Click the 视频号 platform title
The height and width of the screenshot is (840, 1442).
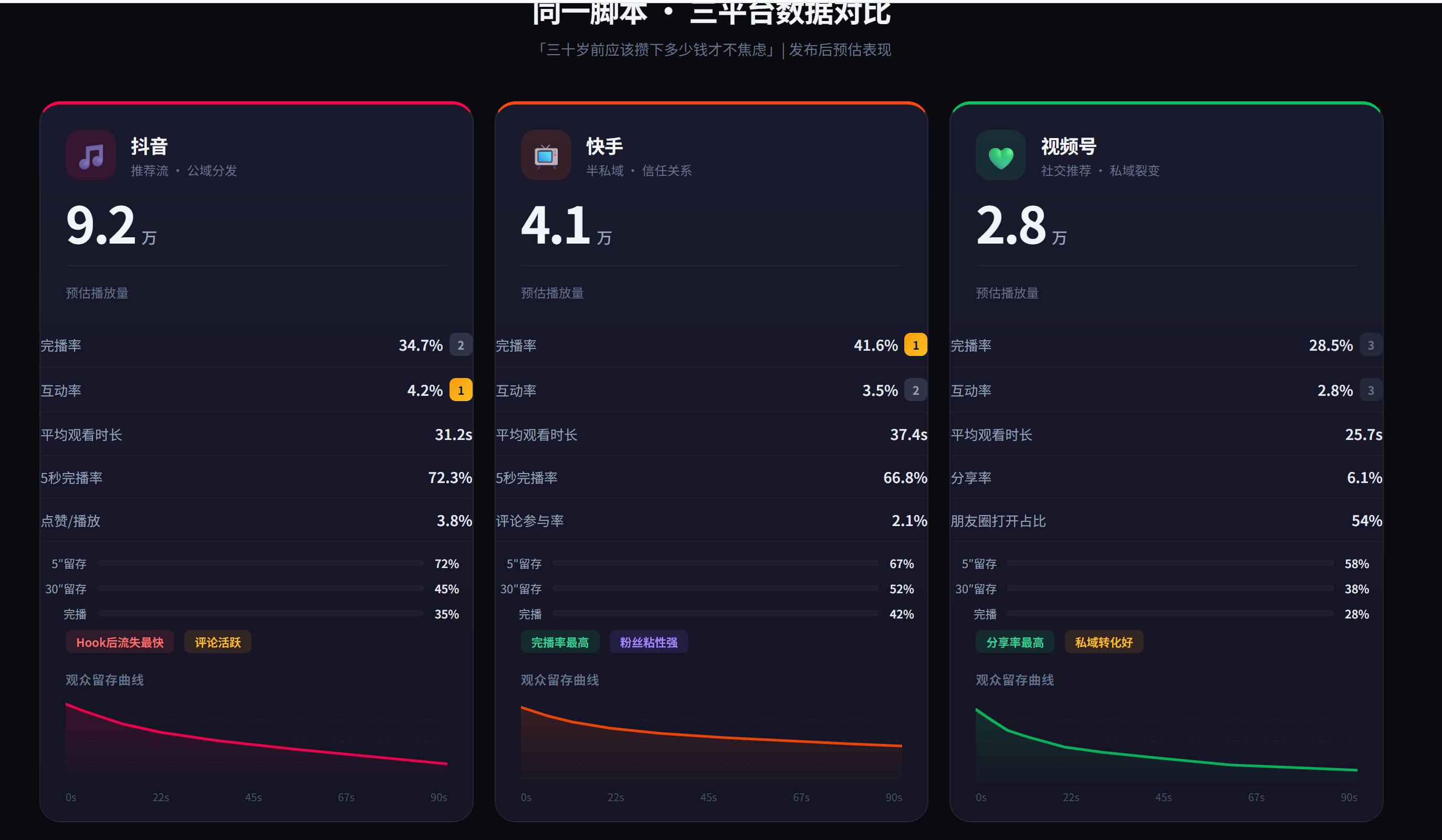tap(1068, 146)
